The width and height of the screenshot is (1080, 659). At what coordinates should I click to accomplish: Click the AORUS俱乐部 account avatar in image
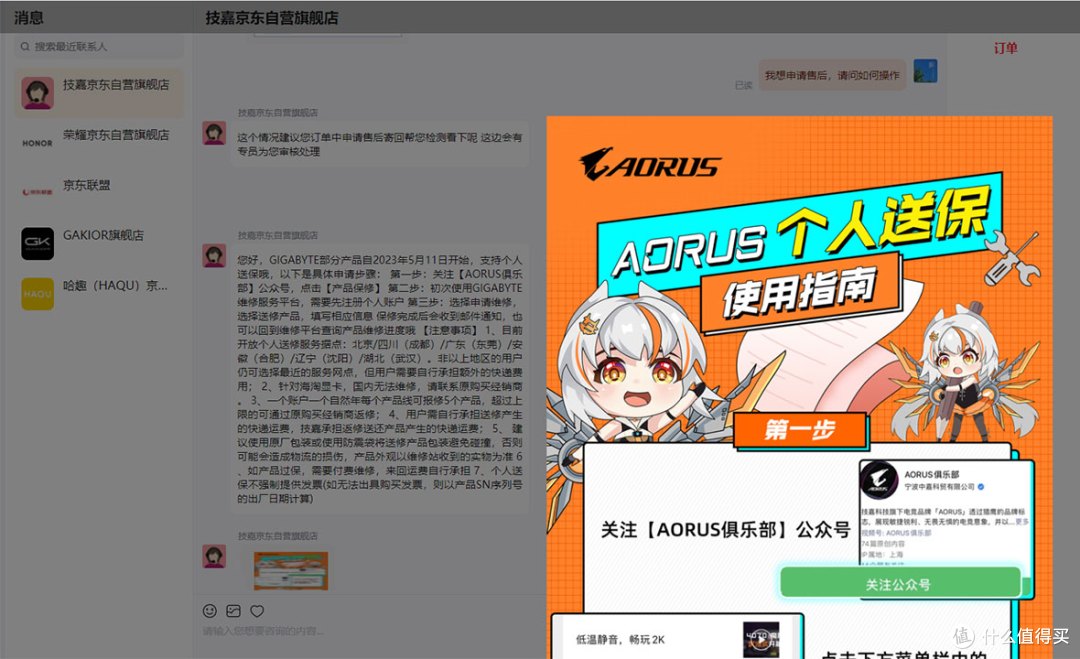click(879, 480)
